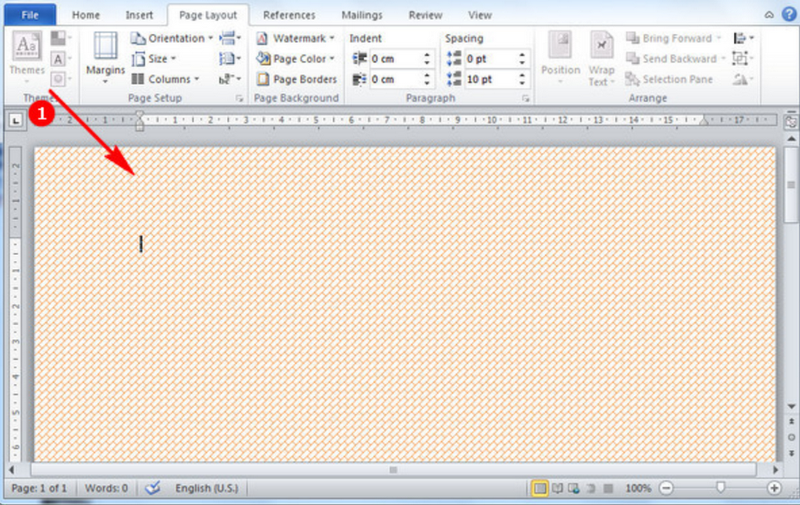Click the Indent Right input field
Screen dimensions: 800x505
click(395, 79)
